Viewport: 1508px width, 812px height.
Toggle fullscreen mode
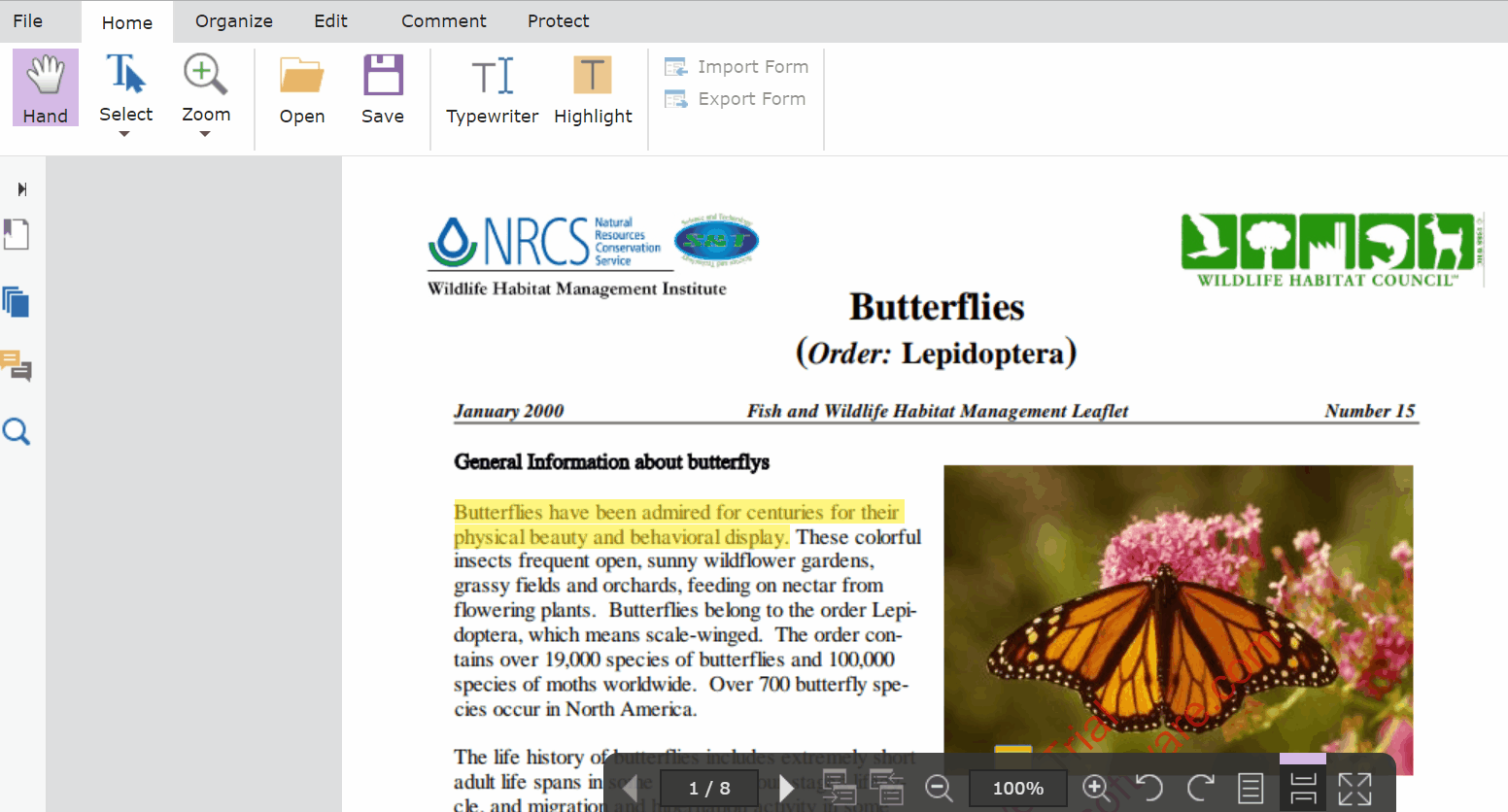(1354, 788)
